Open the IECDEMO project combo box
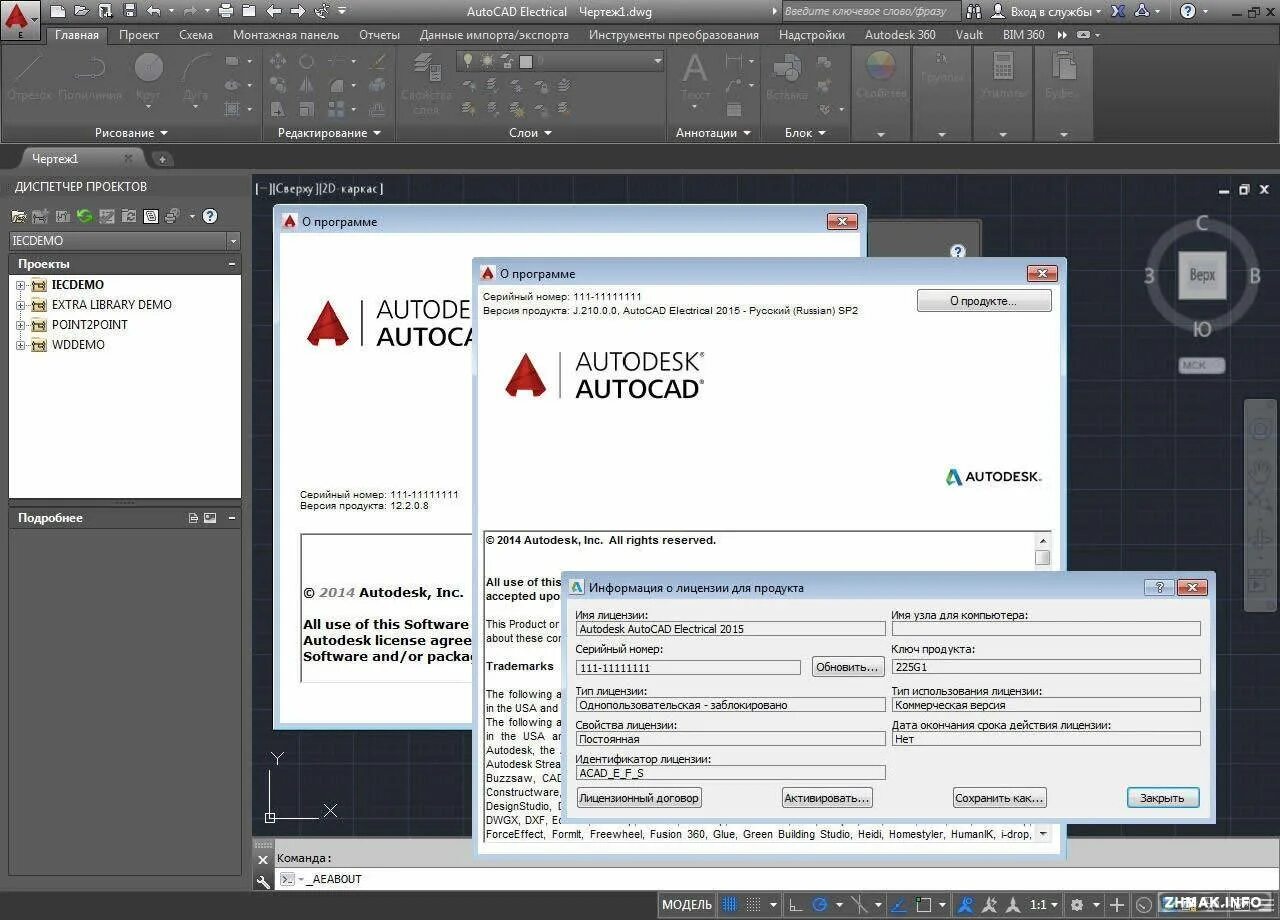Image resolution: width=1280 pixels, height=920 pixels. (125, 241)
